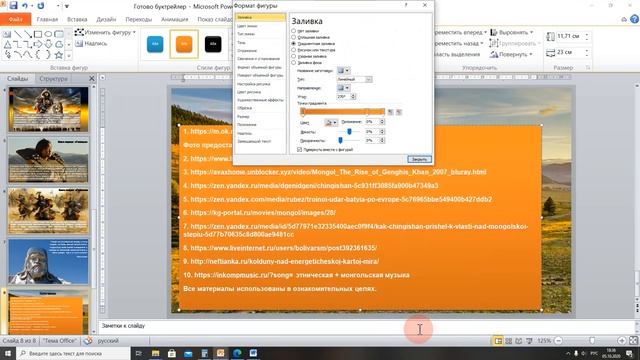Open Выровнять dropdown in Arrange group

click(x=512, y=32)
